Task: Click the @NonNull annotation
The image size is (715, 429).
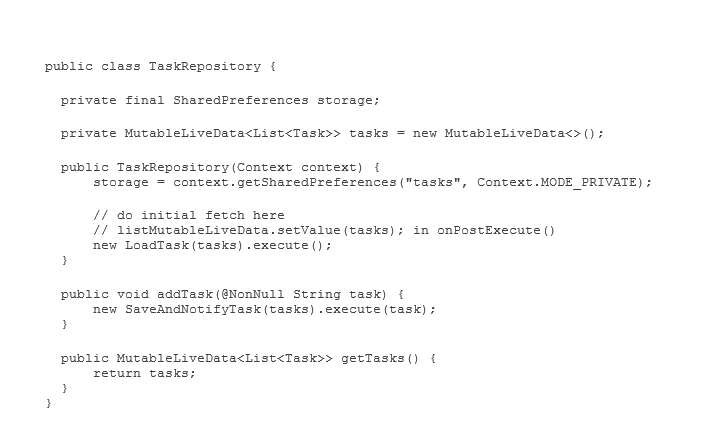Action: 253,295
